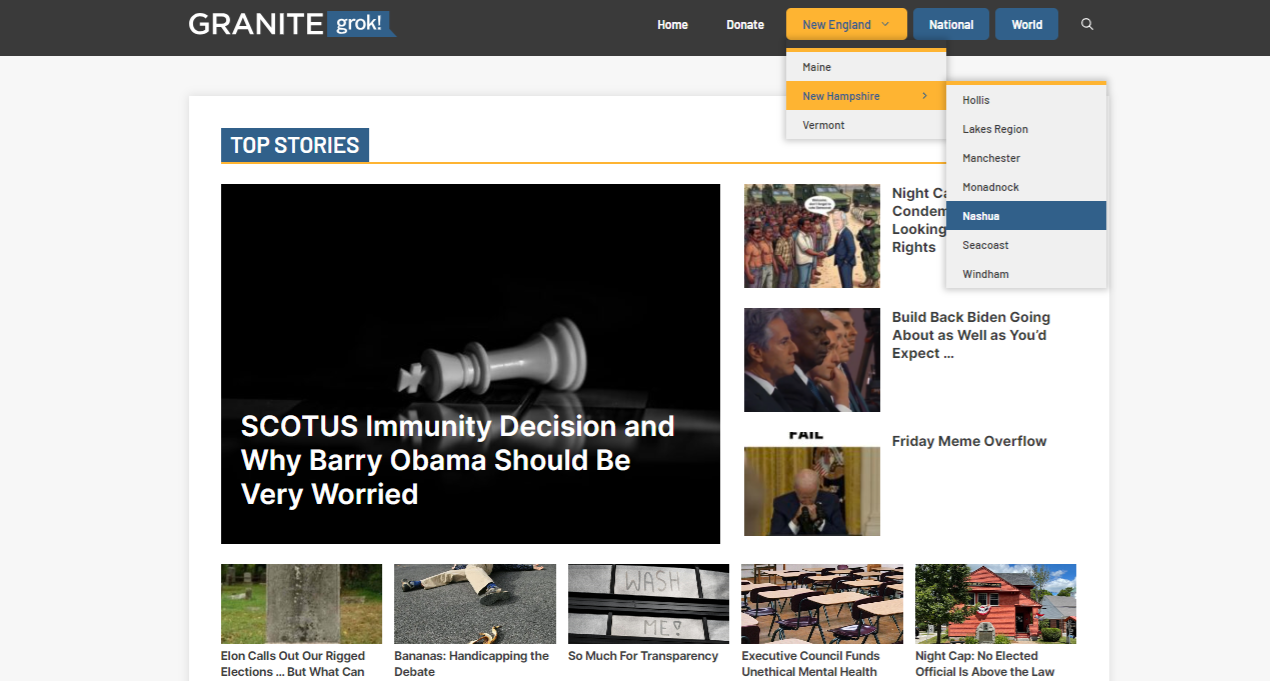Expand the New Hampshire submenu arrow
1270x681 pixels.
tap(925, 96)
